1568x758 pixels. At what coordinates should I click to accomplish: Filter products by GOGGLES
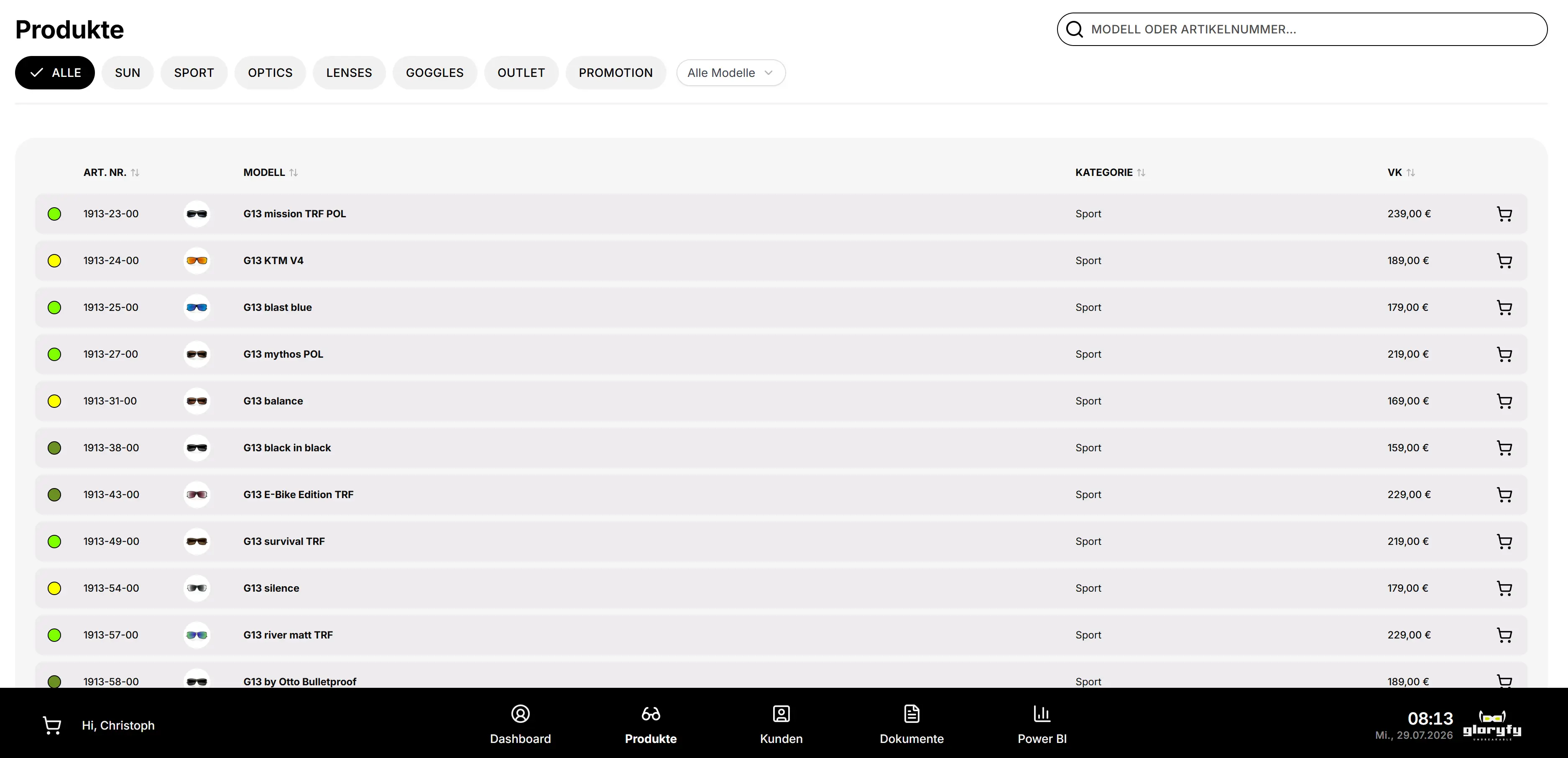434,73
